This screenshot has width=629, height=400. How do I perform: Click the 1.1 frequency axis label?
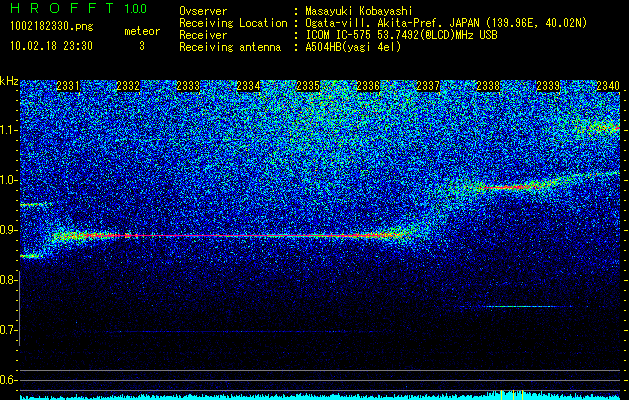tap(7, 130)
